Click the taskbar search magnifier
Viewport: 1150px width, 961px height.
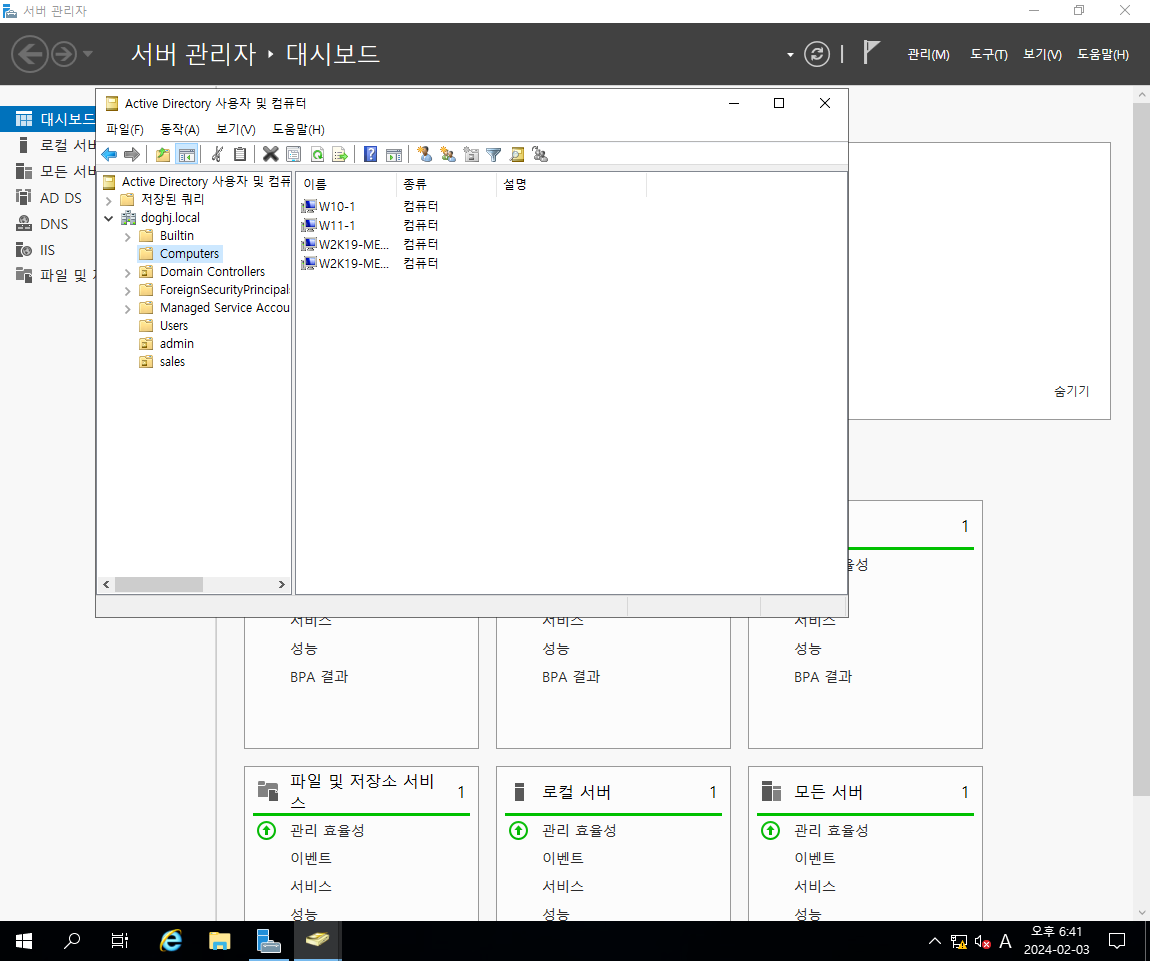click(72, 940)
